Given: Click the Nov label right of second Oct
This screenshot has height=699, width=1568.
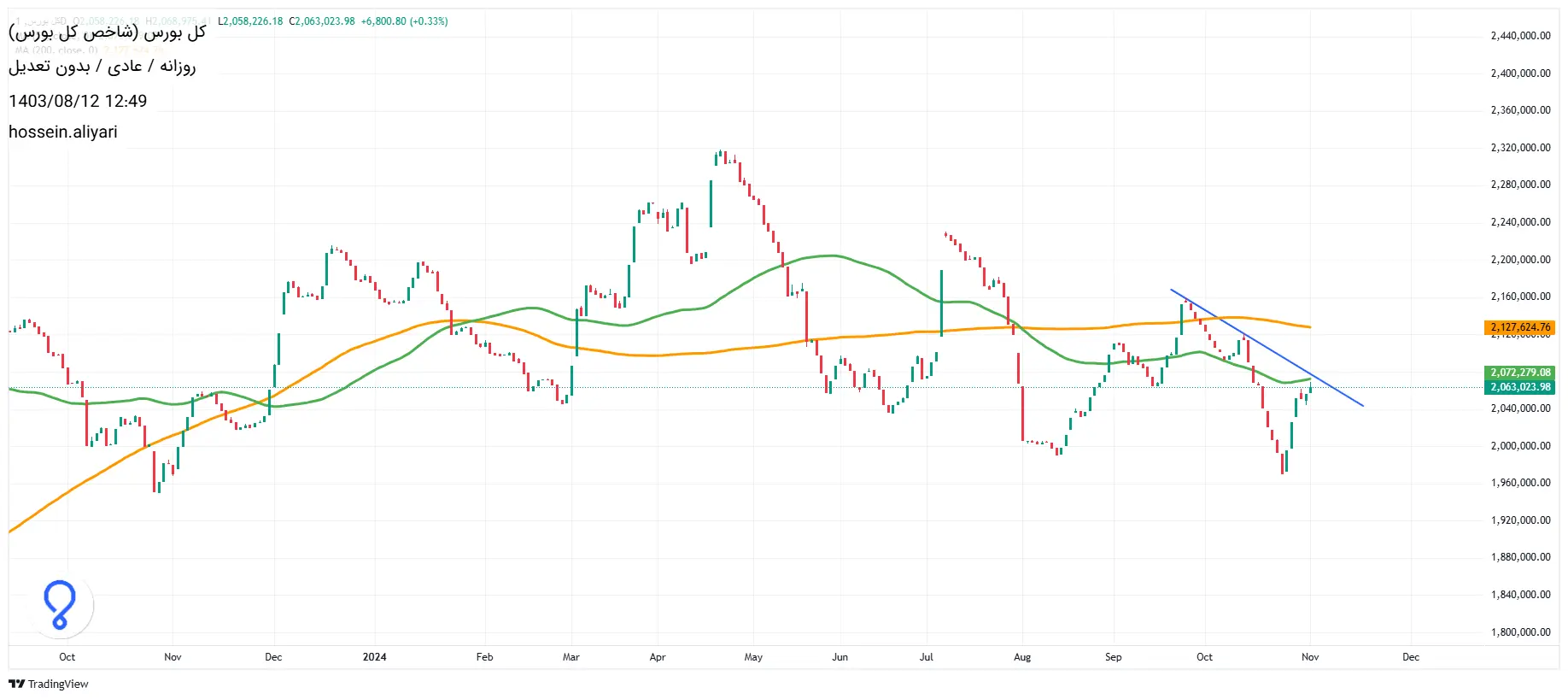Looking at the screenshot, I should pos(1310,657).
